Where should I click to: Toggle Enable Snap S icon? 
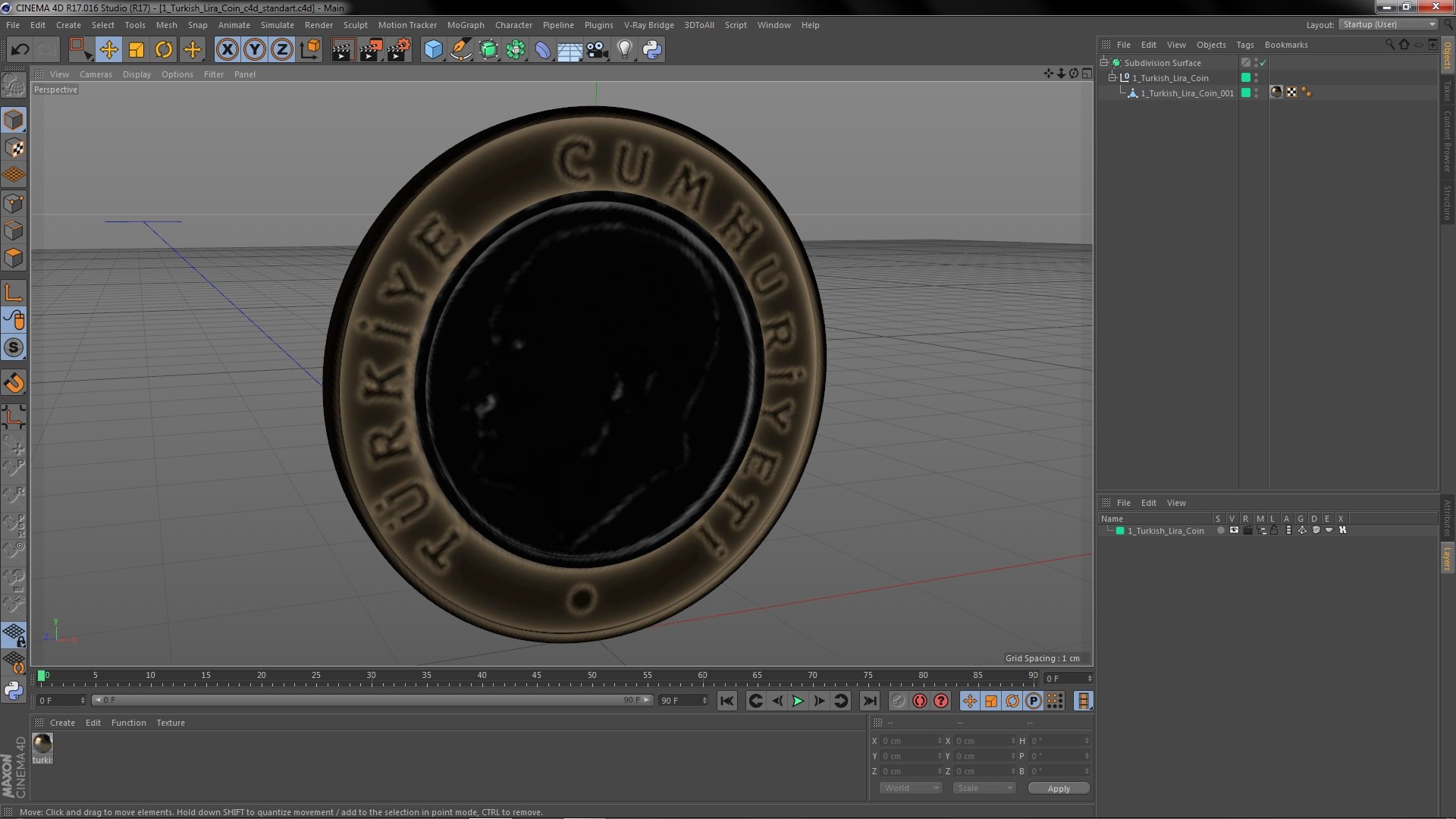[14, 348]
